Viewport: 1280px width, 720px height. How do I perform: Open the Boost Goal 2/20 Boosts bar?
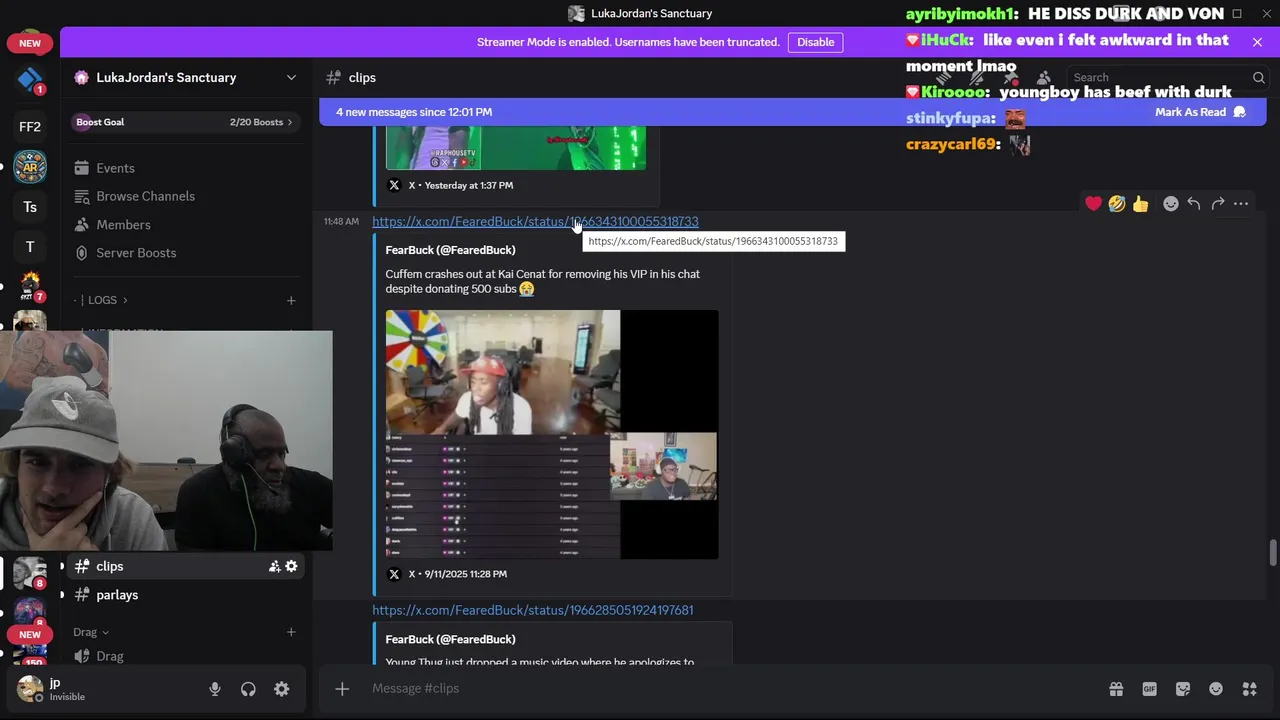(185, 122)
